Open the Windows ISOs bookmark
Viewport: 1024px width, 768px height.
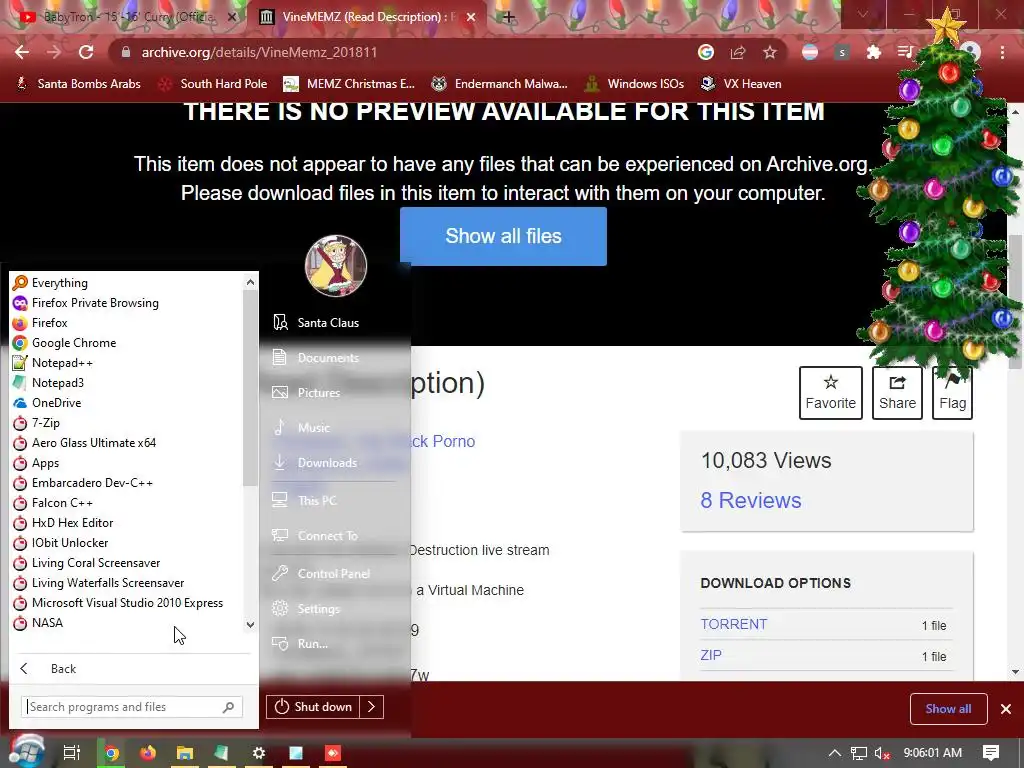point(634,84)
